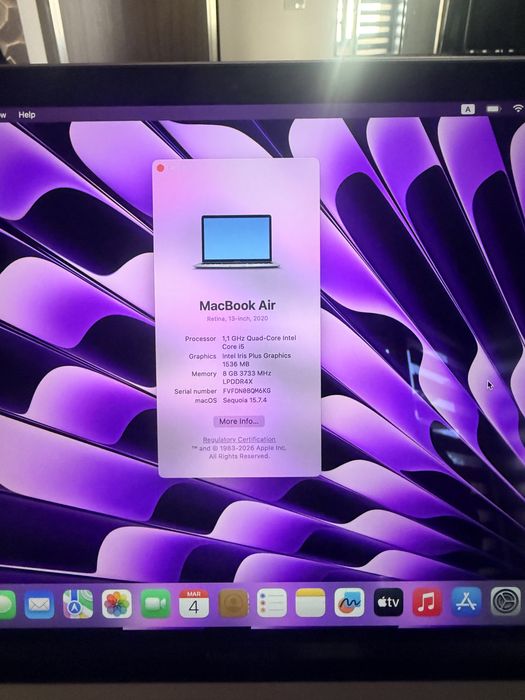525x700 pixels.
Task: Open Apple TV app in Dock
Action: click(388, 602)
